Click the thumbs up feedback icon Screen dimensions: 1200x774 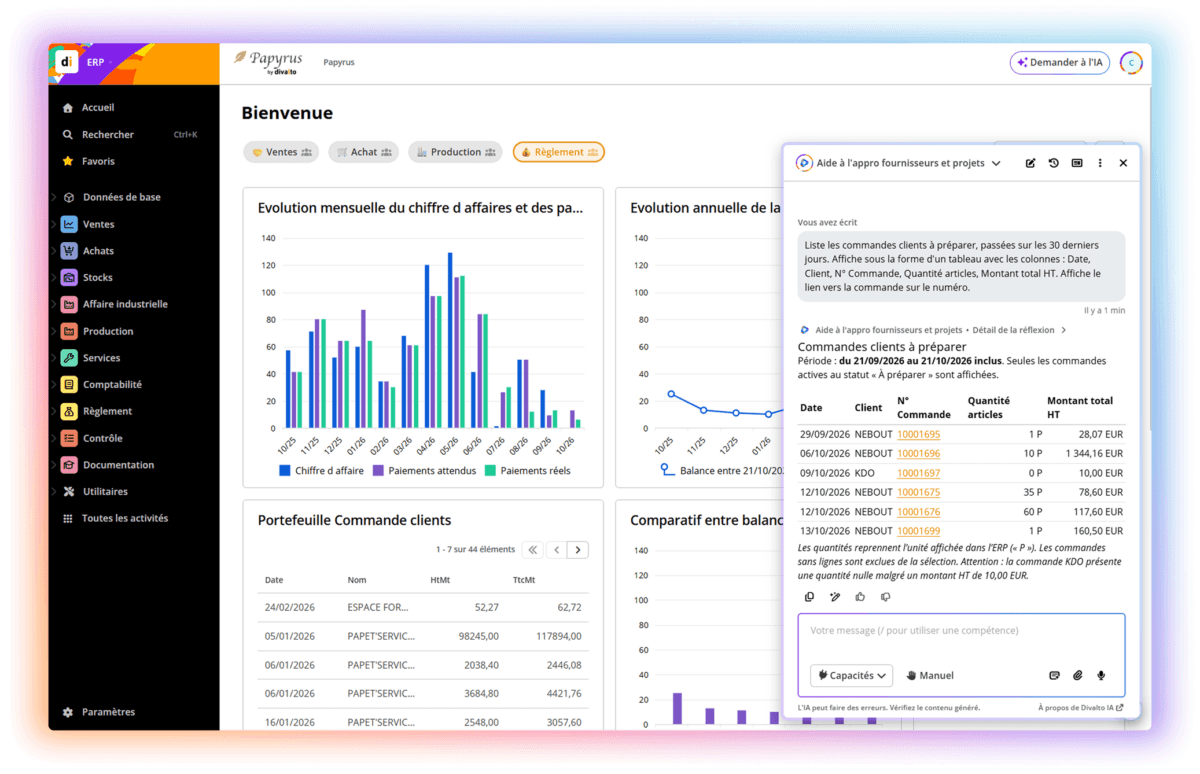(x=860, y=597)
